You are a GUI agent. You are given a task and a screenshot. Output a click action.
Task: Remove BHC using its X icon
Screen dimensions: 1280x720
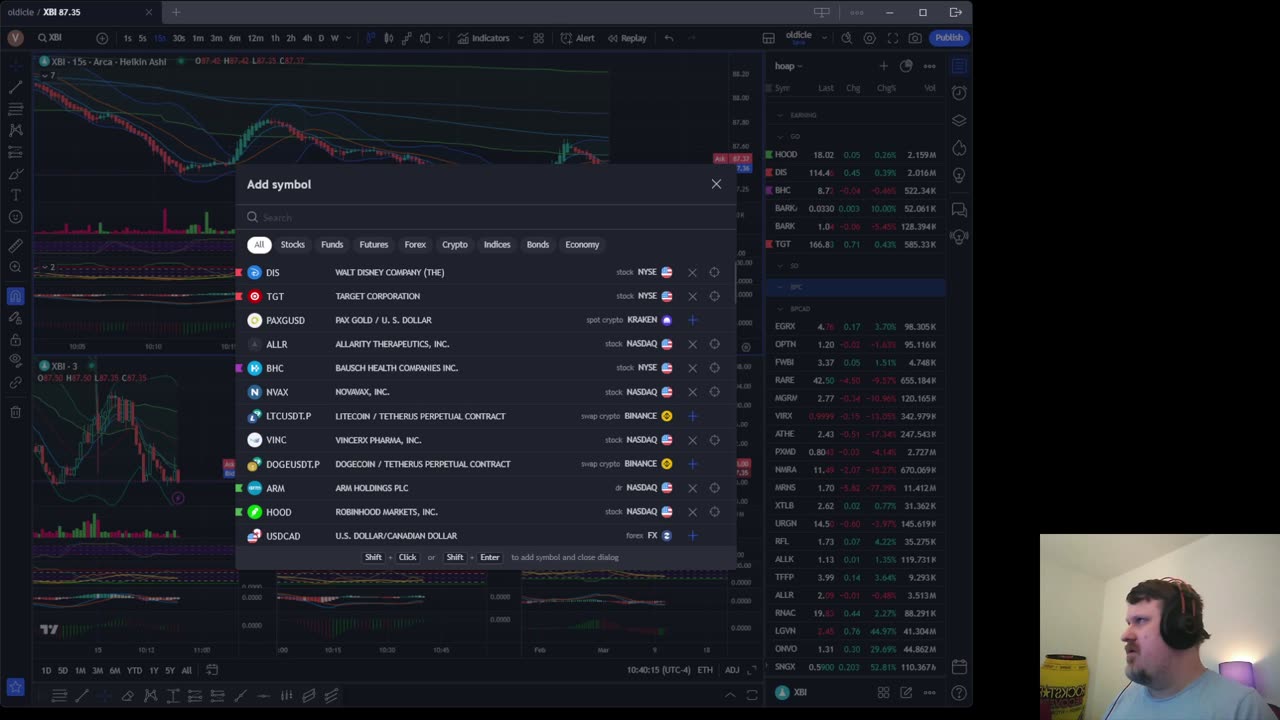pyautogui.click(x=692, y=368)
